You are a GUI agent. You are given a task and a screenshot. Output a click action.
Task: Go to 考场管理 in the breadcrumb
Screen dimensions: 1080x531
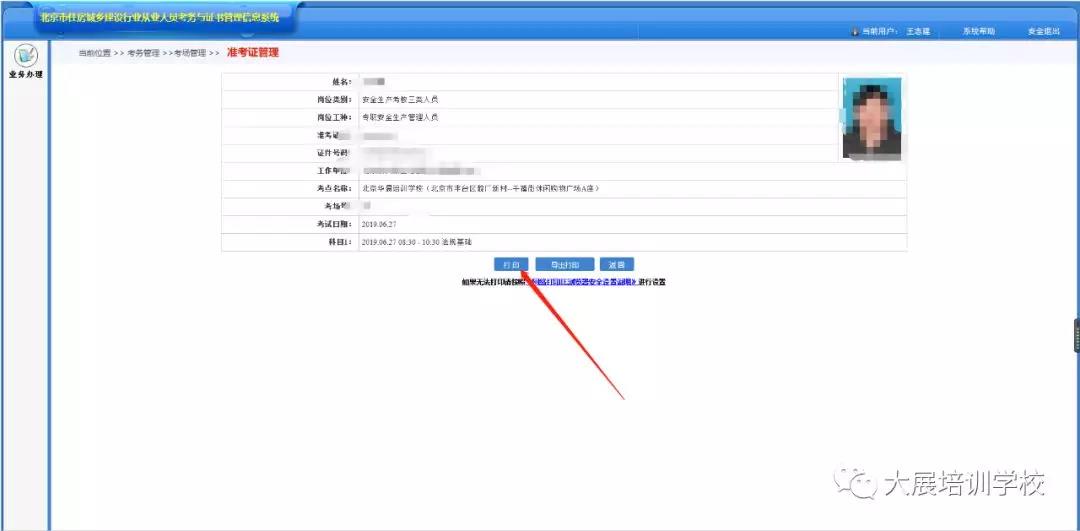[189, 53]
